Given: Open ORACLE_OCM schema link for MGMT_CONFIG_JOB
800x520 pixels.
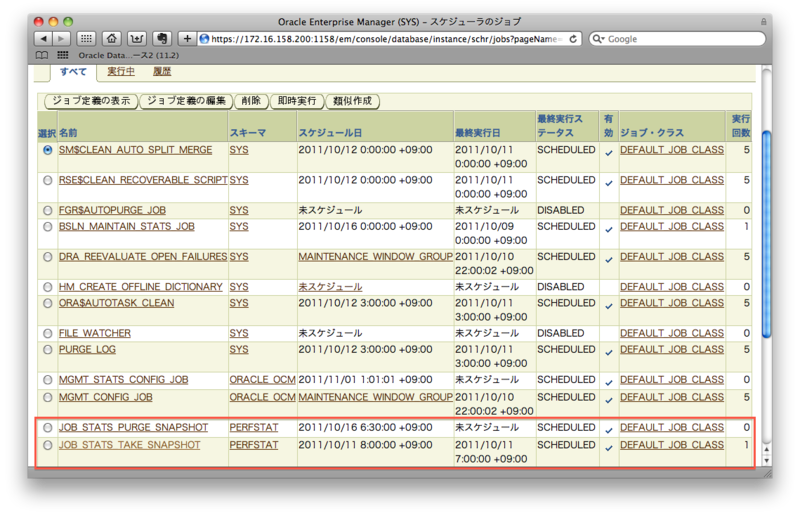Looking at the screenshot, I should [x=262, y=397].
